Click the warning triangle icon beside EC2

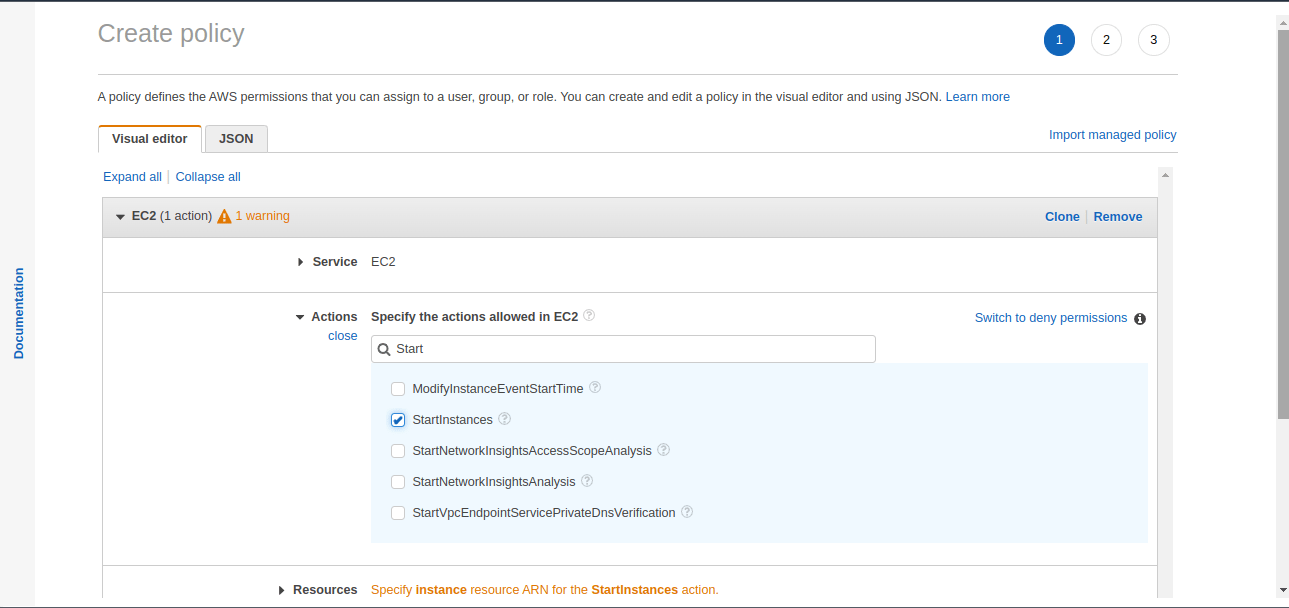(x=224, y=216)
